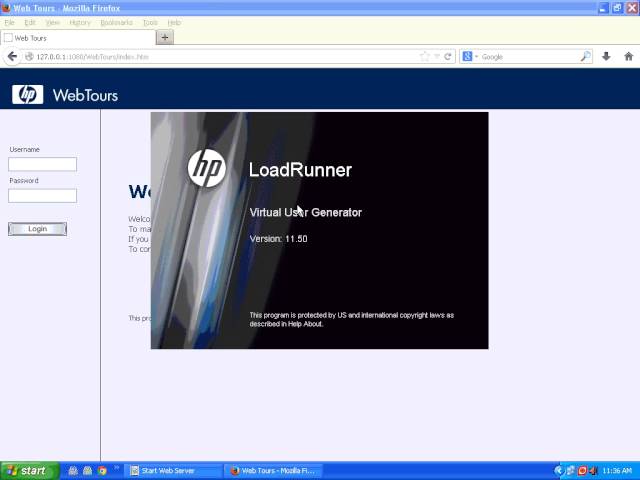Click the Version: 11.50 text
The height and width of the screenshot is (480, 640).
278,239
